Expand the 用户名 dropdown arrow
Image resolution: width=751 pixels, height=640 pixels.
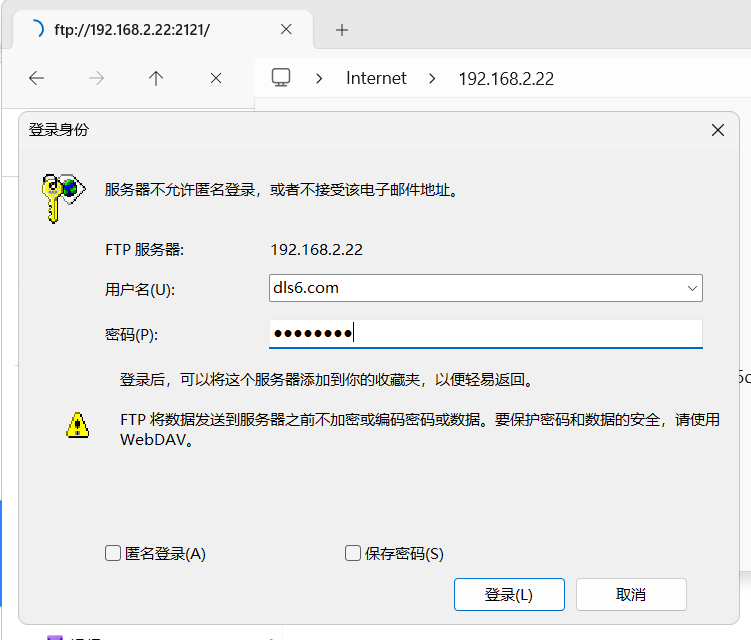692,288
